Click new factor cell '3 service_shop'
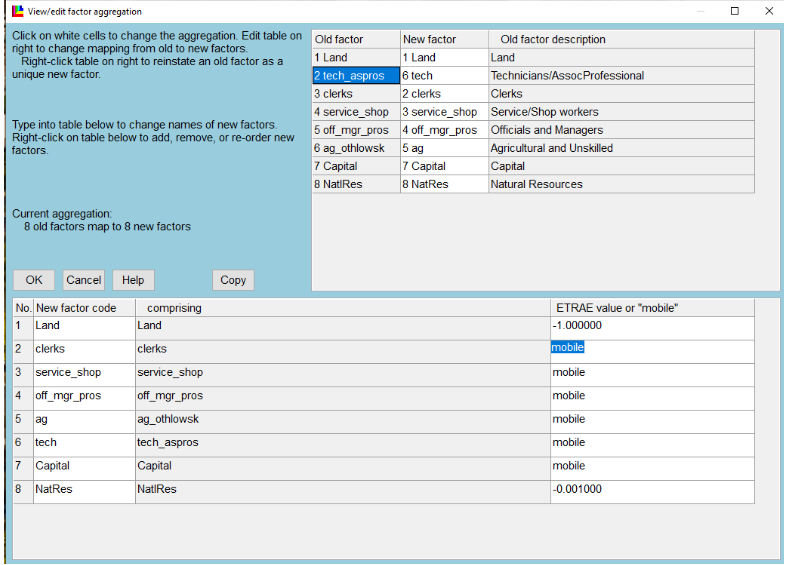The width and height of the screenshot is (785, 565). point(445,112)
